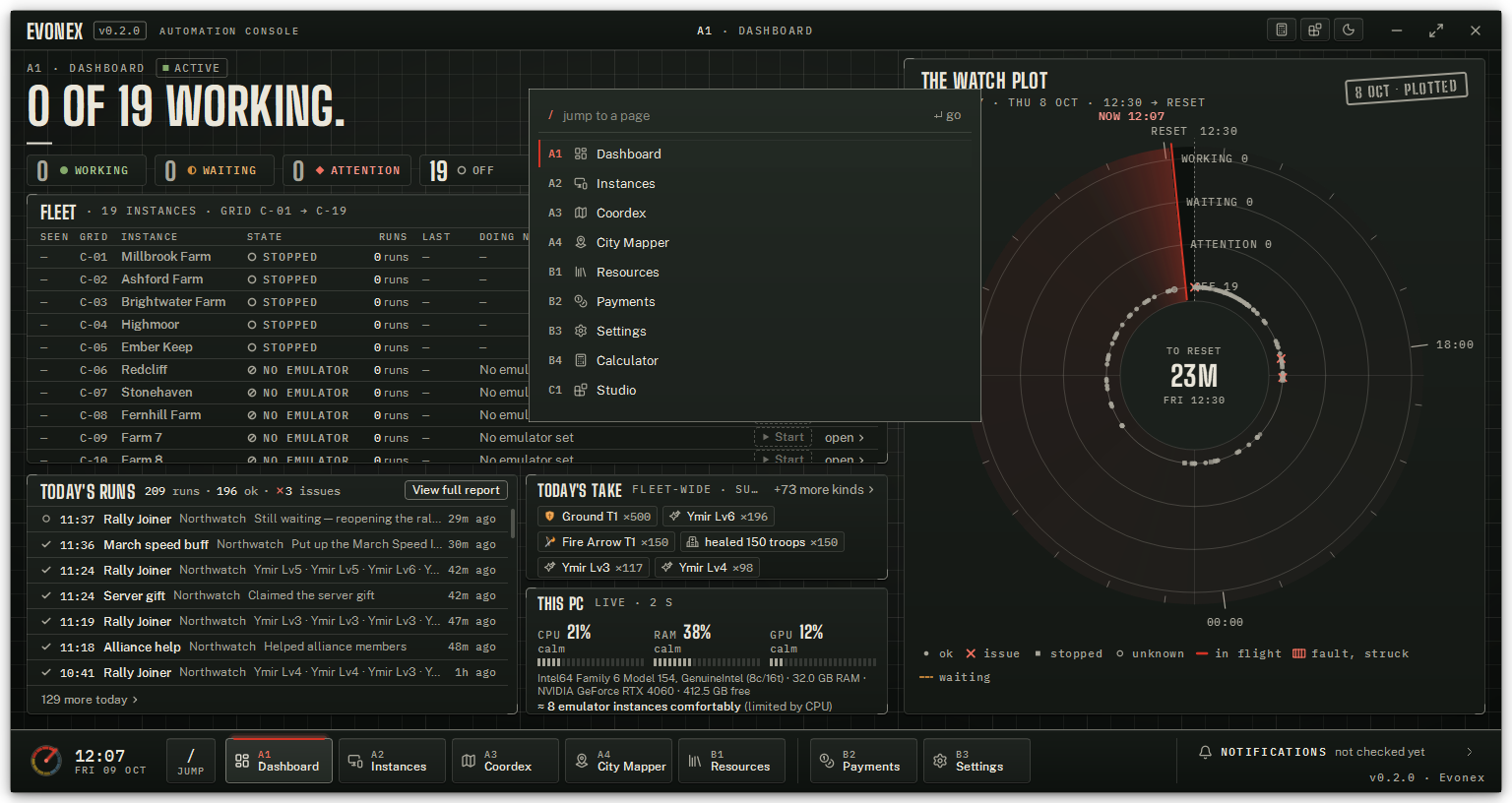Filter fleet by the Attention status pill
The image size is (1512, 803).
pos(346,170)
